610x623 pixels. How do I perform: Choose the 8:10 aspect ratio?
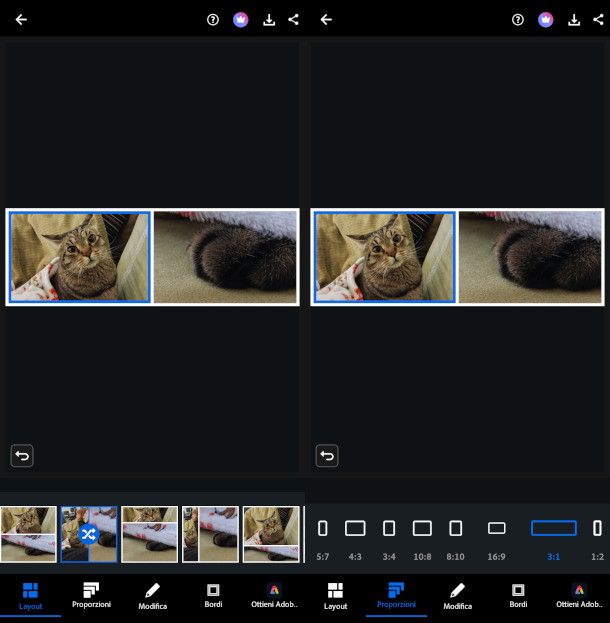(455, 540)
